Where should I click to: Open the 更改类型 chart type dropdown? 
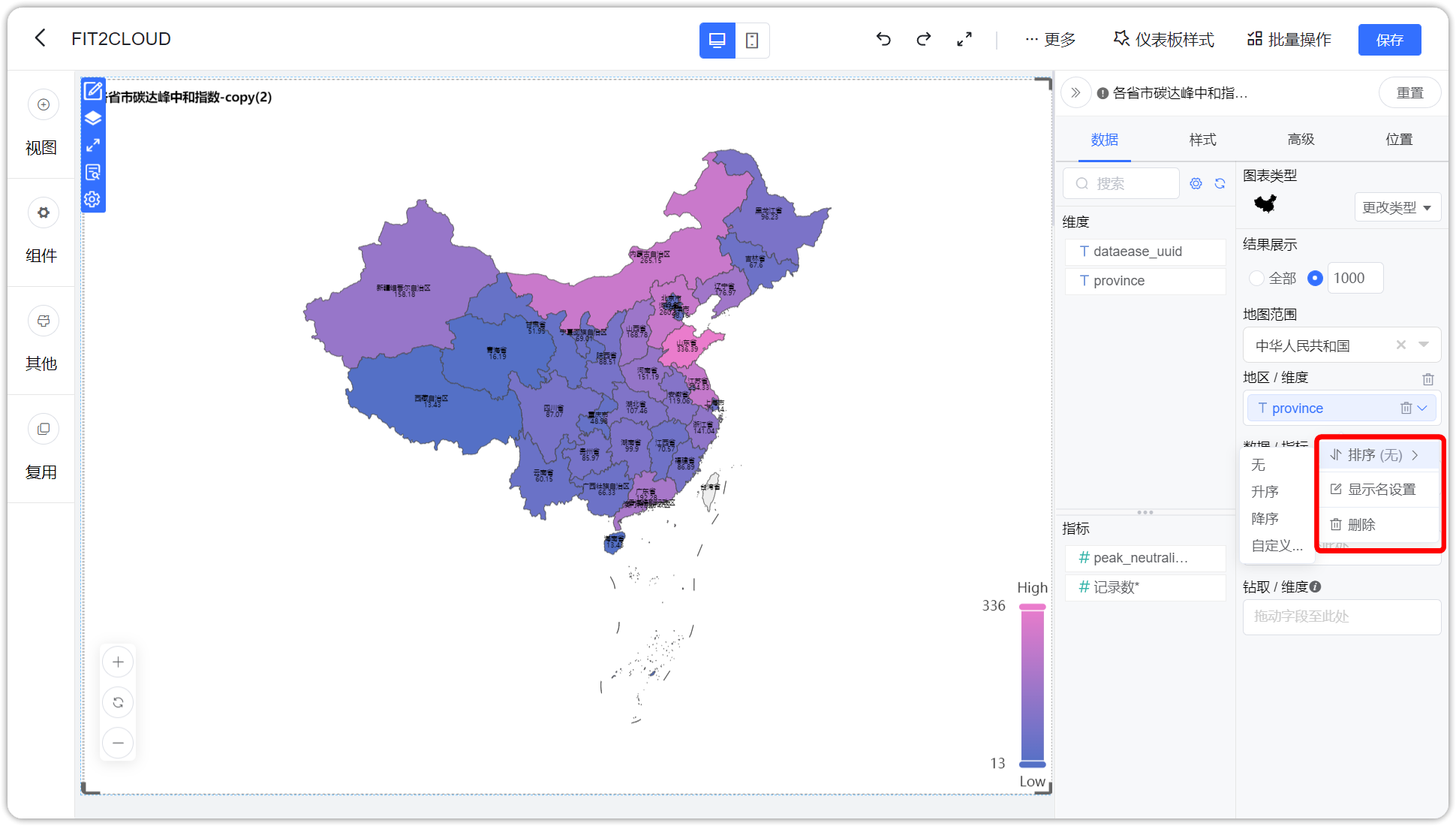(1397, 207)
